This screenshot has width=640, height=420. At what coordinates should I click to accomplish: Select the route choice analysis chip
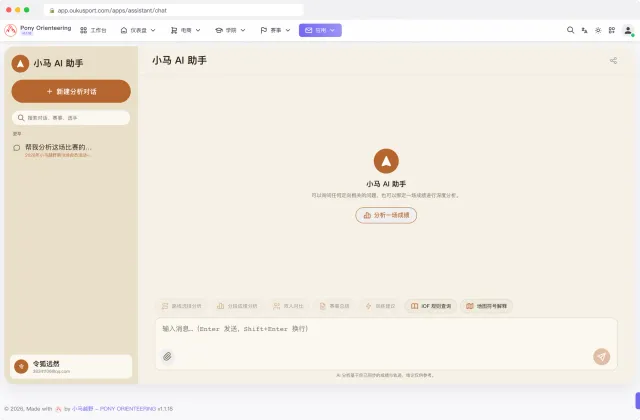coord(181,306)
